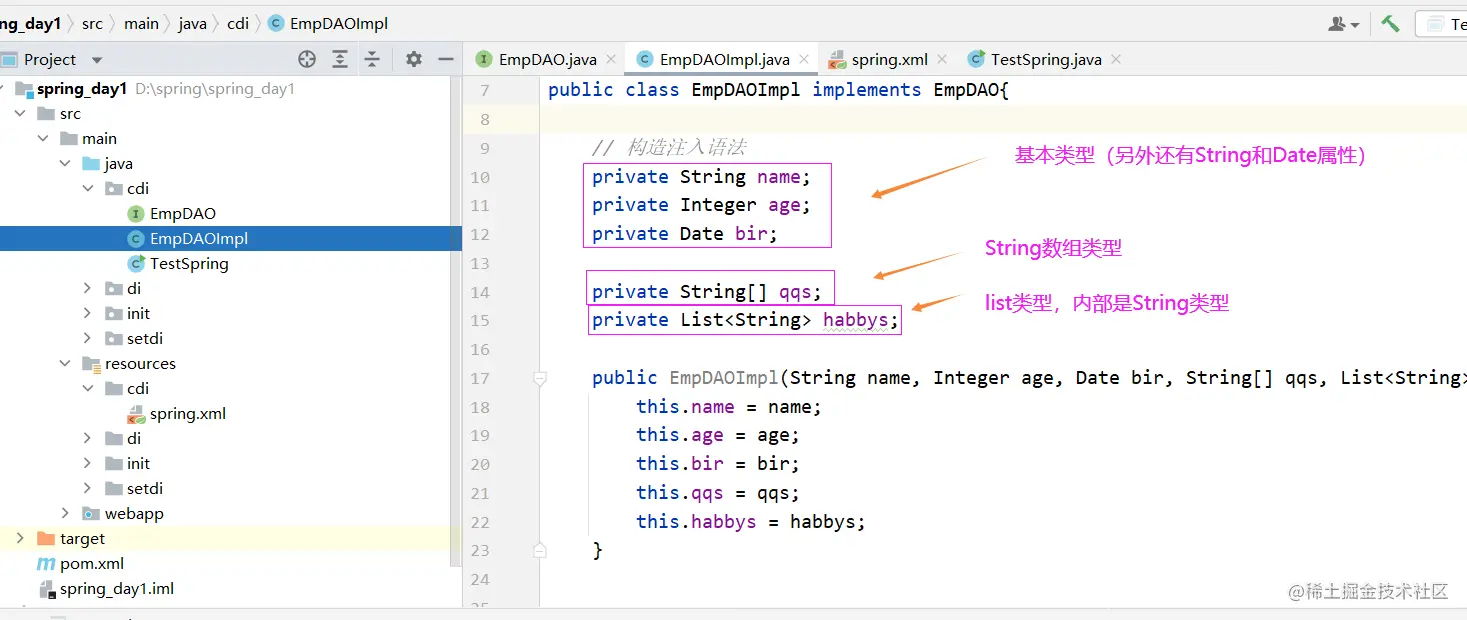Toggle fold end marker at line 23

tap(540, 550)
